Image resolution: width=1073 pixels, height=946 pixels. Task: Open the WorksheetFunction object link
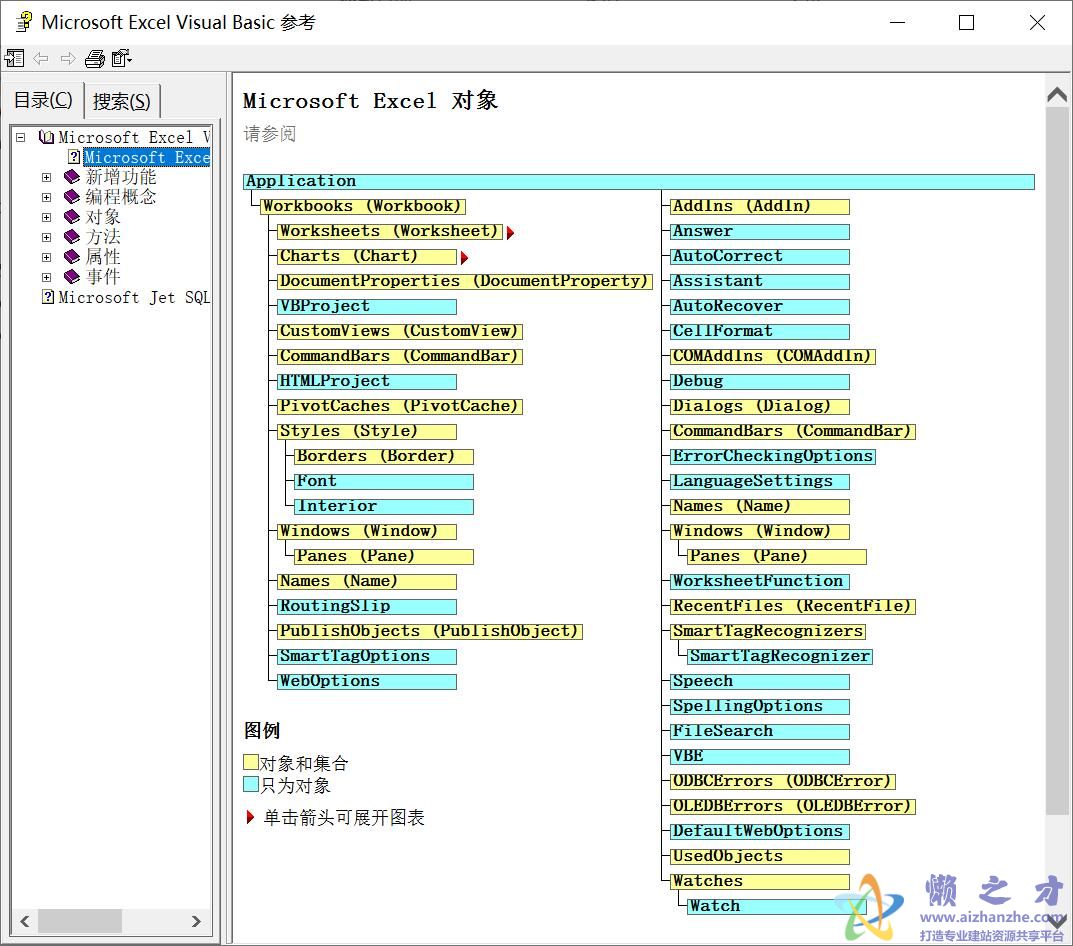point(760,581)
